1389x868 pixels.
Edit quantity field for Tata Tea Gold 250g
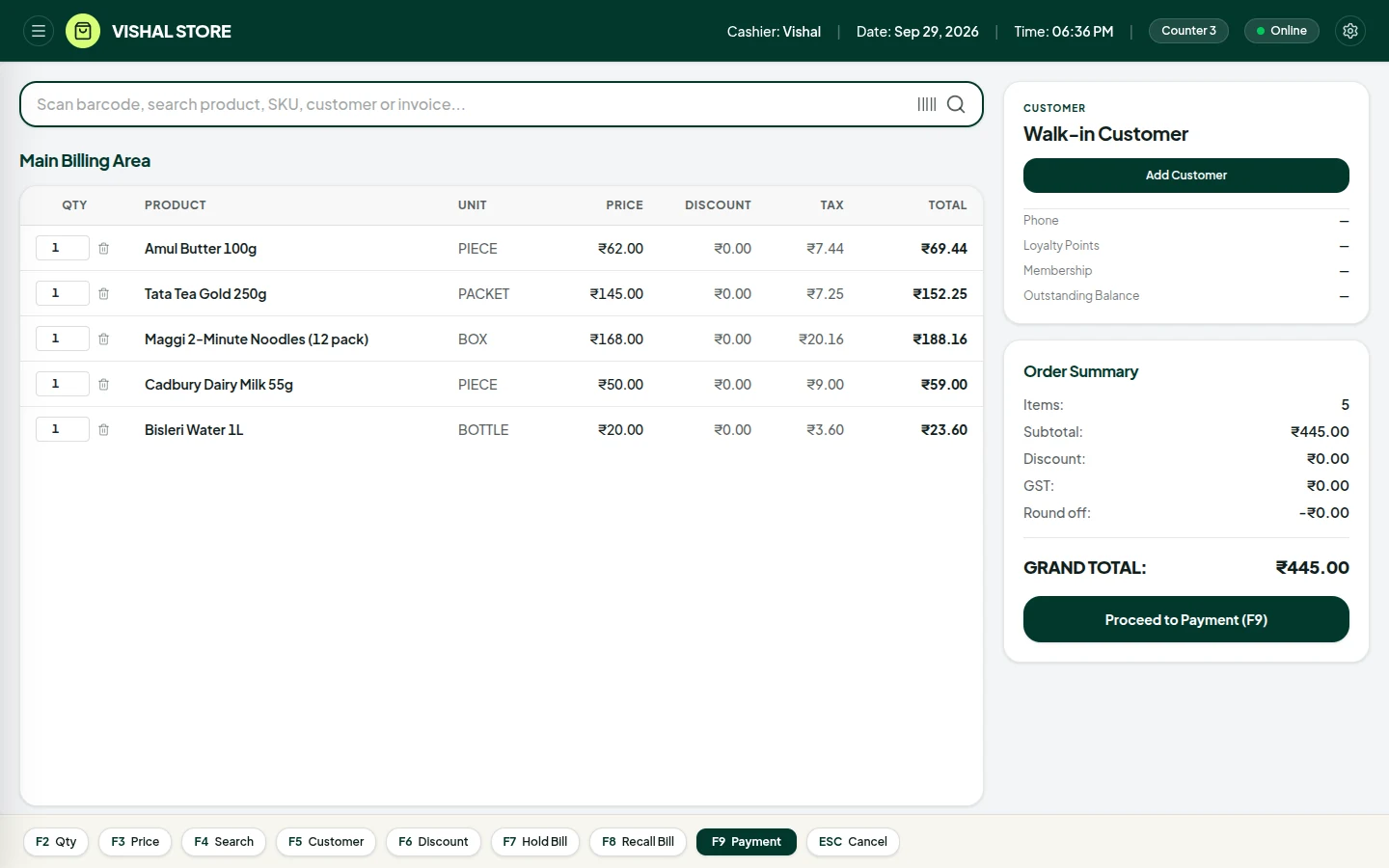click(x=63, y=293)
